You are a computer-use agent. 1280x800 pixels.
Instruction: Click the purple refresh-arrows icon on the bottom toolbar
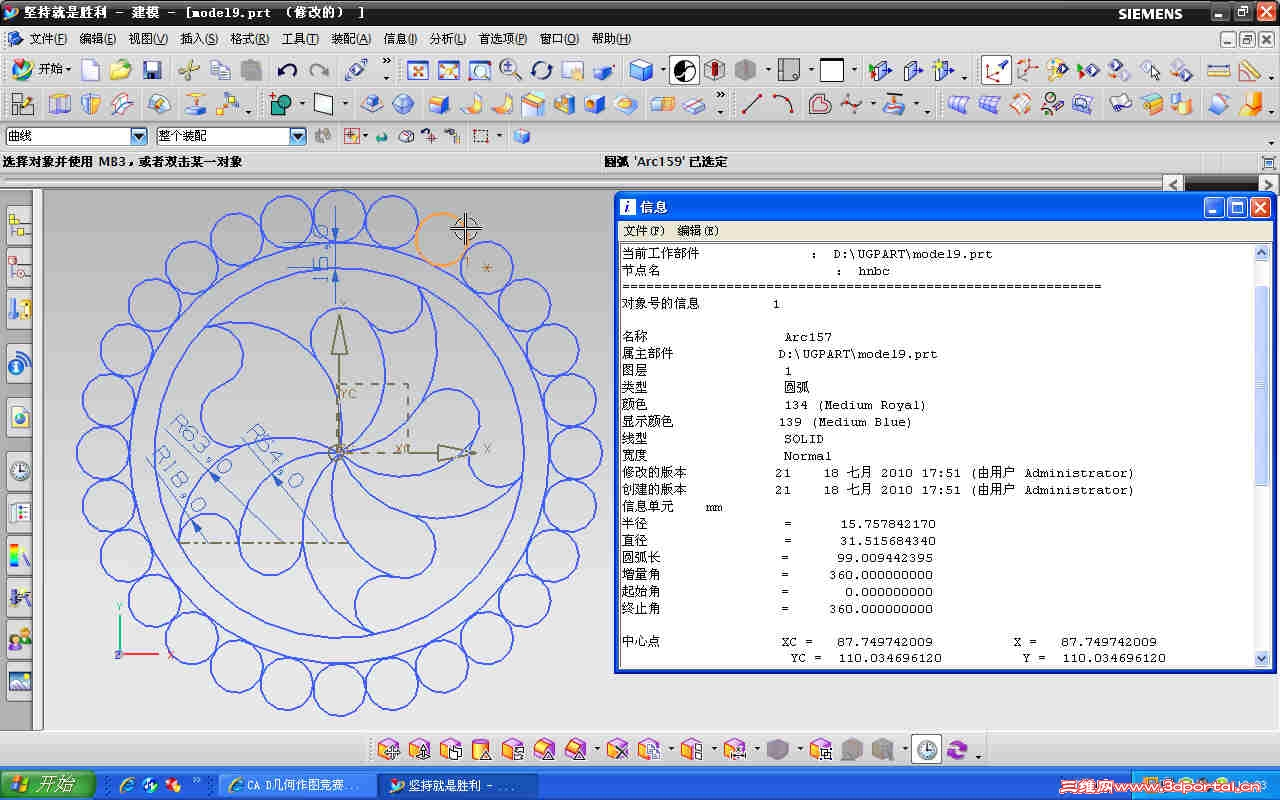tap(958, 749)
